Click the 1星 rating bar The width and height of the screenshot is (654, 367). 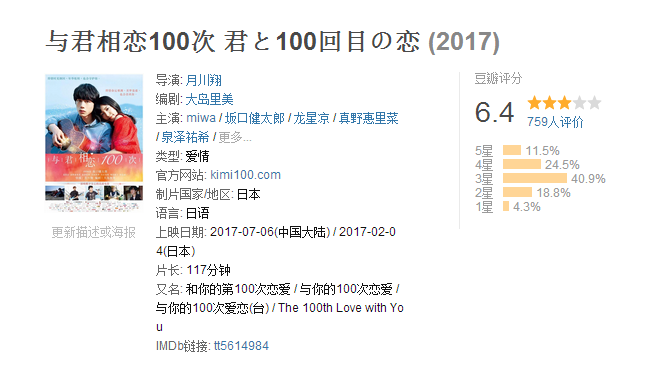pos(506,206)
